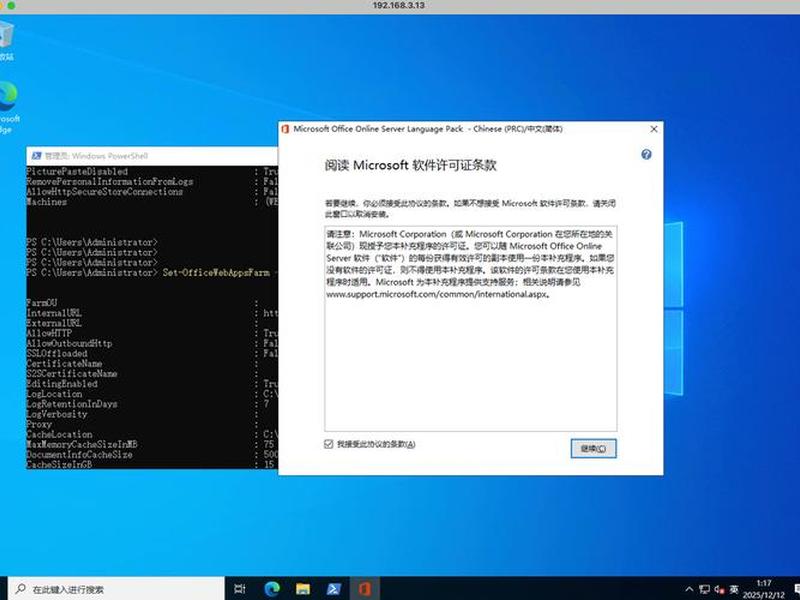Click the AllowOutboundHttp property in PowerShell

tap(69, 343)
